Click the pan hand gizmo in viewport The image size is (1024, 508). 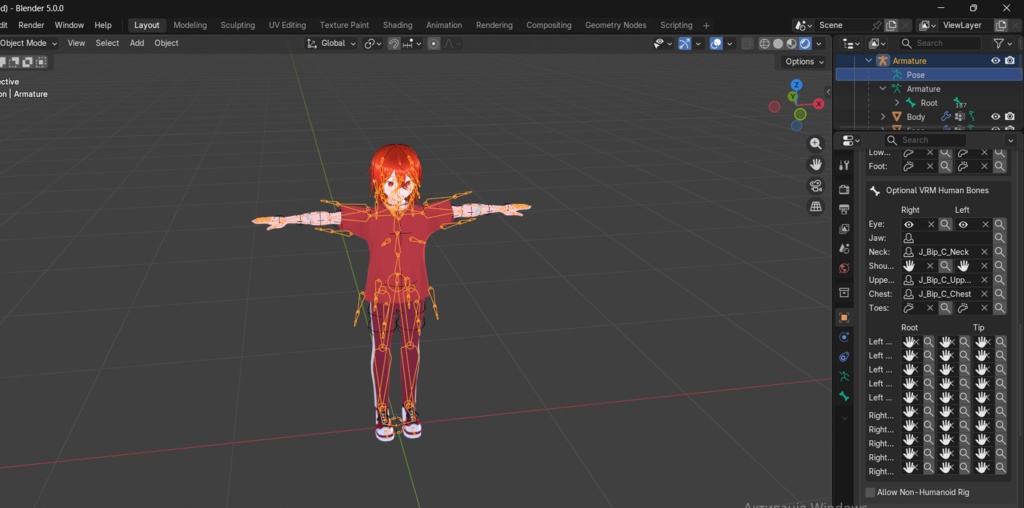pyautogui.click(x=816, y=165)
